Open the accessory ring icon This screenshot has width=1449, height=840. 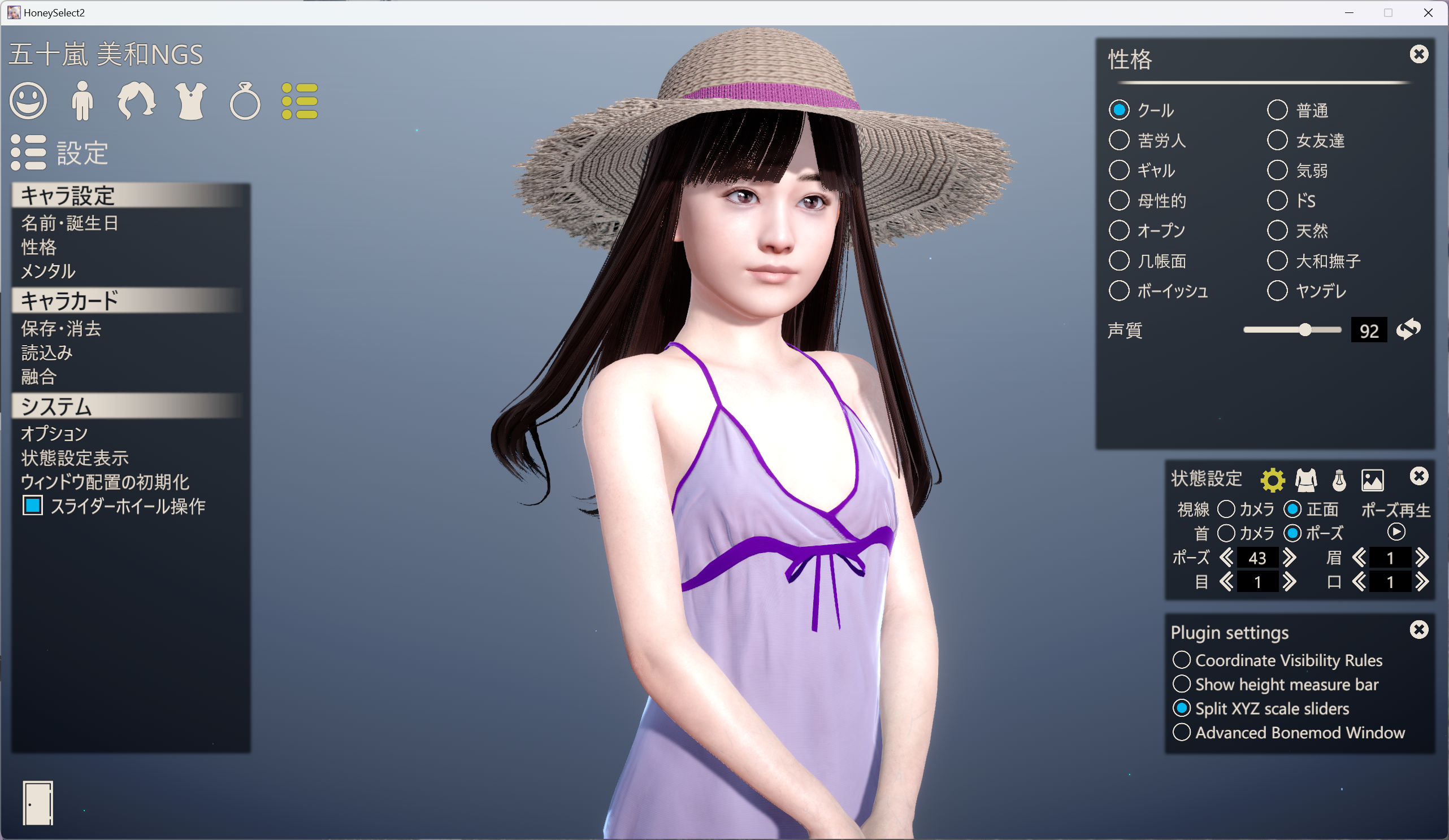coord(245,101)
